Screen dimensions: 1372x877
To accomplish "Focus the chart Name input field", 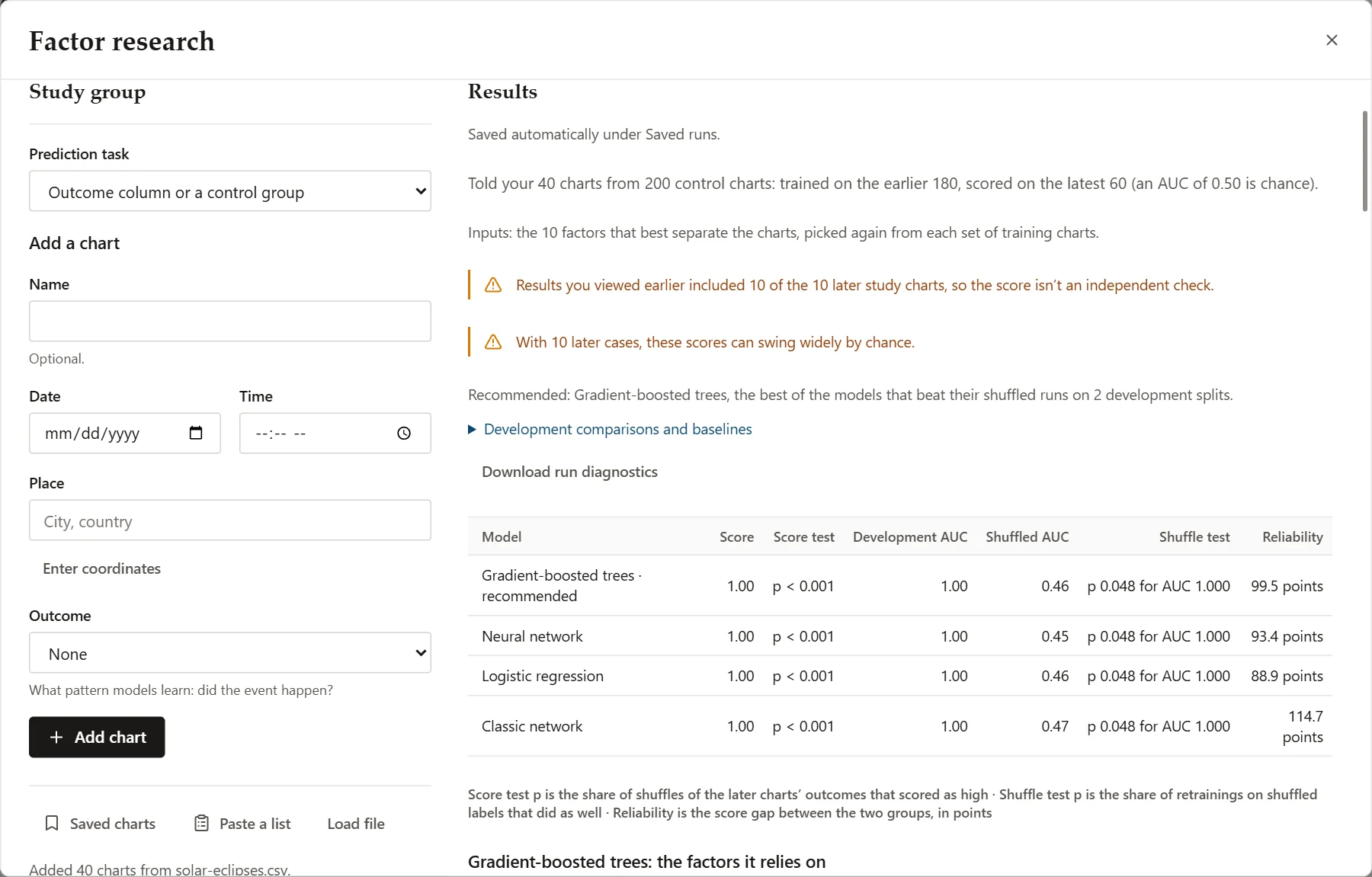I will (x=230, y=321).
